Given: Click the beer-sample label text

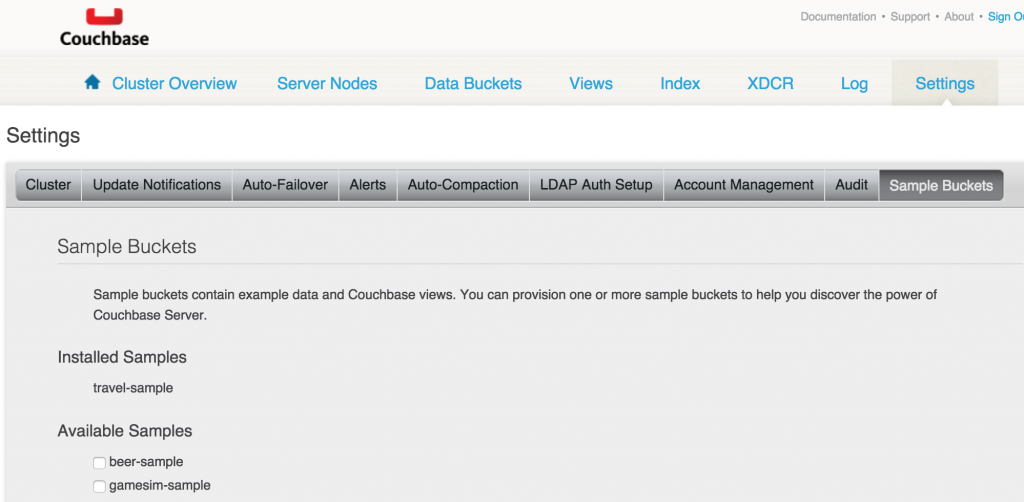Looking at the screenshot, I should pyautogui.click(x=146, y=462).
